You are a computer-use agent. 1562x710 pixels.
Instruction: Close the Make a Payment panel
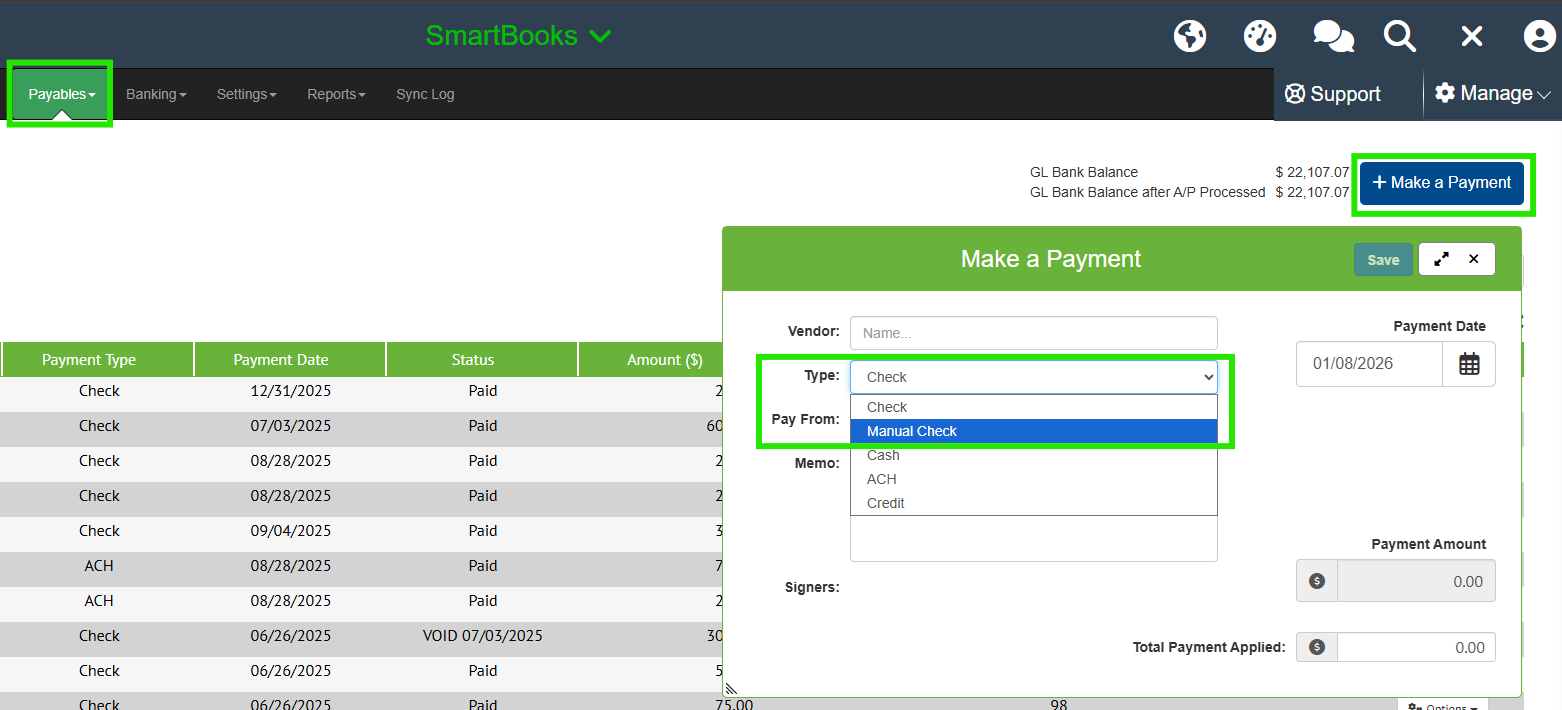tap(1474, 259)
